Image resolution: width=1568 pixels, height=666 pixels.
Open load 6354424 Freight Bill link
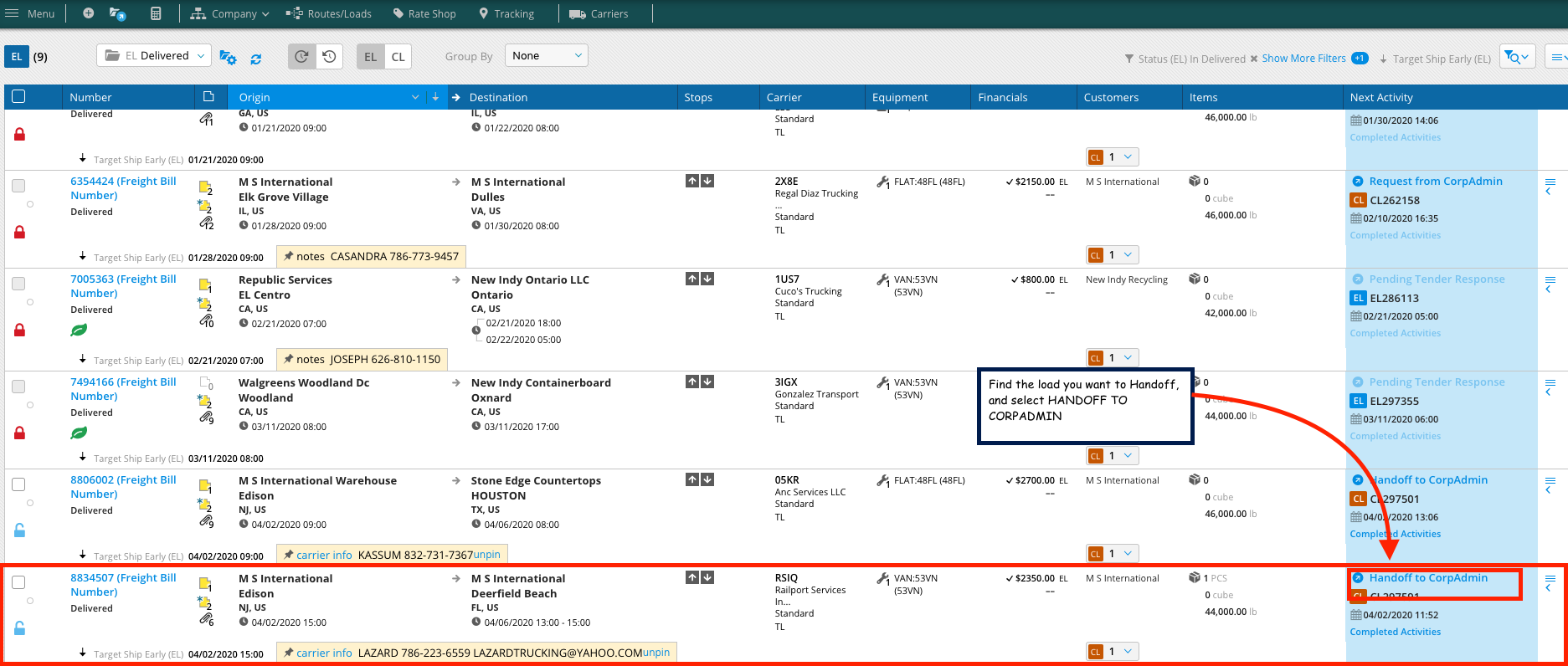(x=123, y=188)
